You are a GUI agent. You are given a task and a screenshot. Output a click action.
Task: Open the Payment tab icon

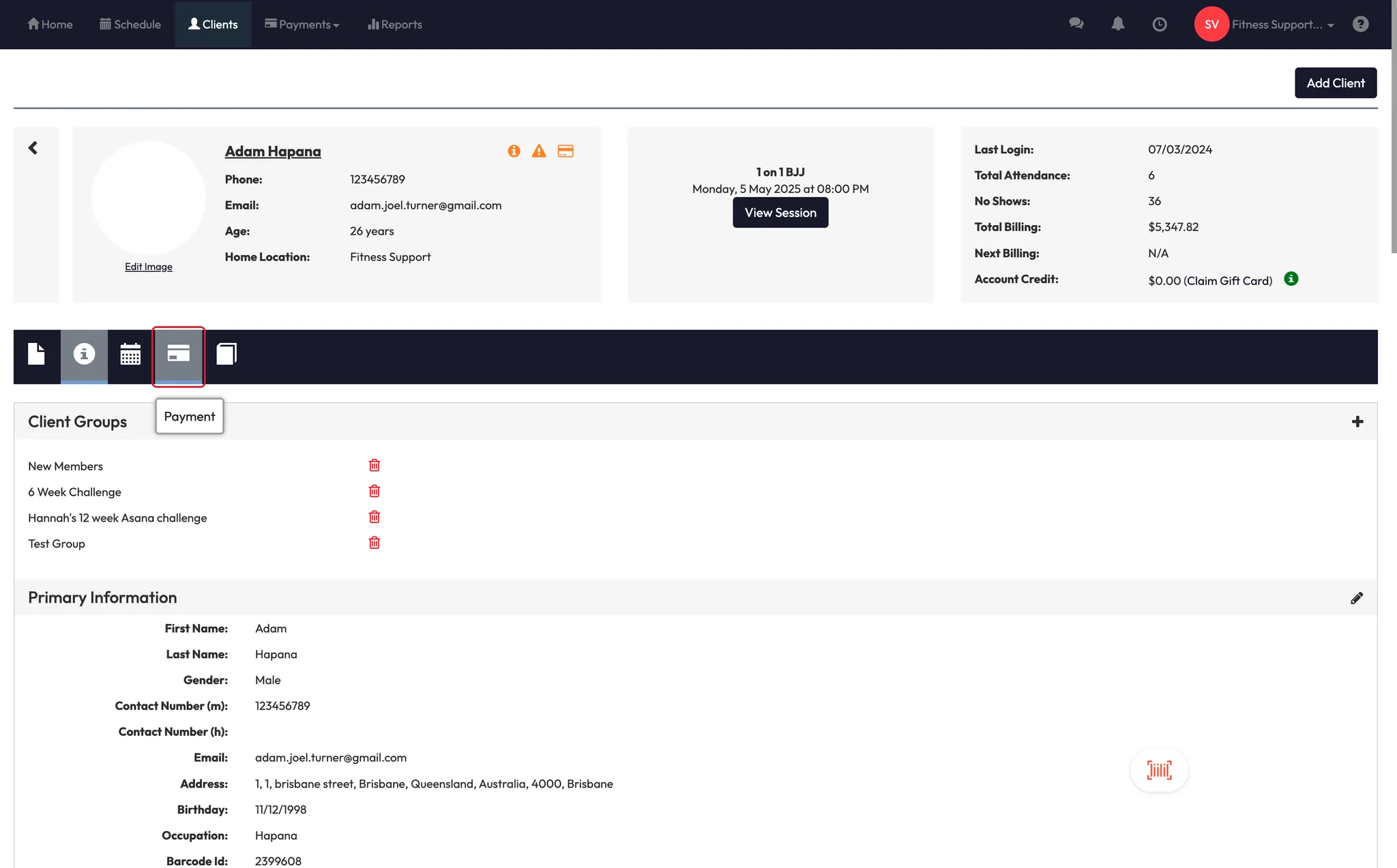[178, 354]
